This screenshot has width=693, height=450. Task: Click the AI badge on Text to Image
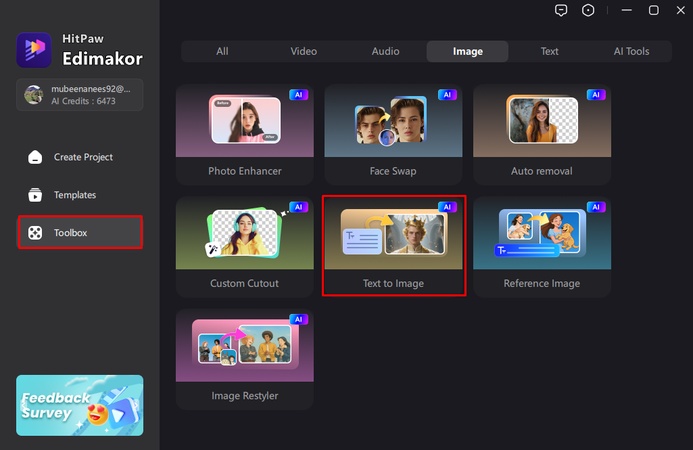pos(447,207)
